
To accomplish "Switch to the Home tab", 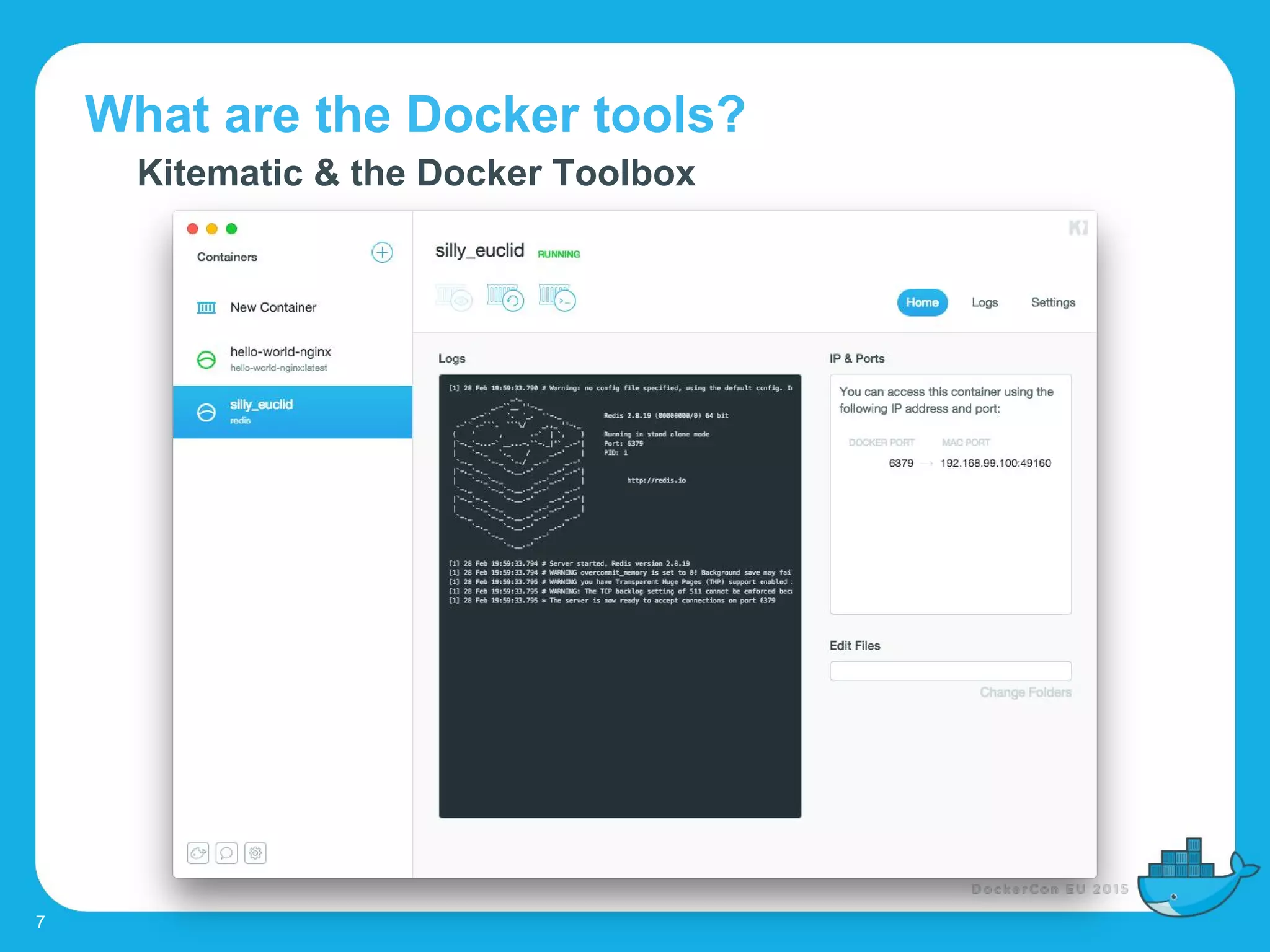I will [922, 302].
